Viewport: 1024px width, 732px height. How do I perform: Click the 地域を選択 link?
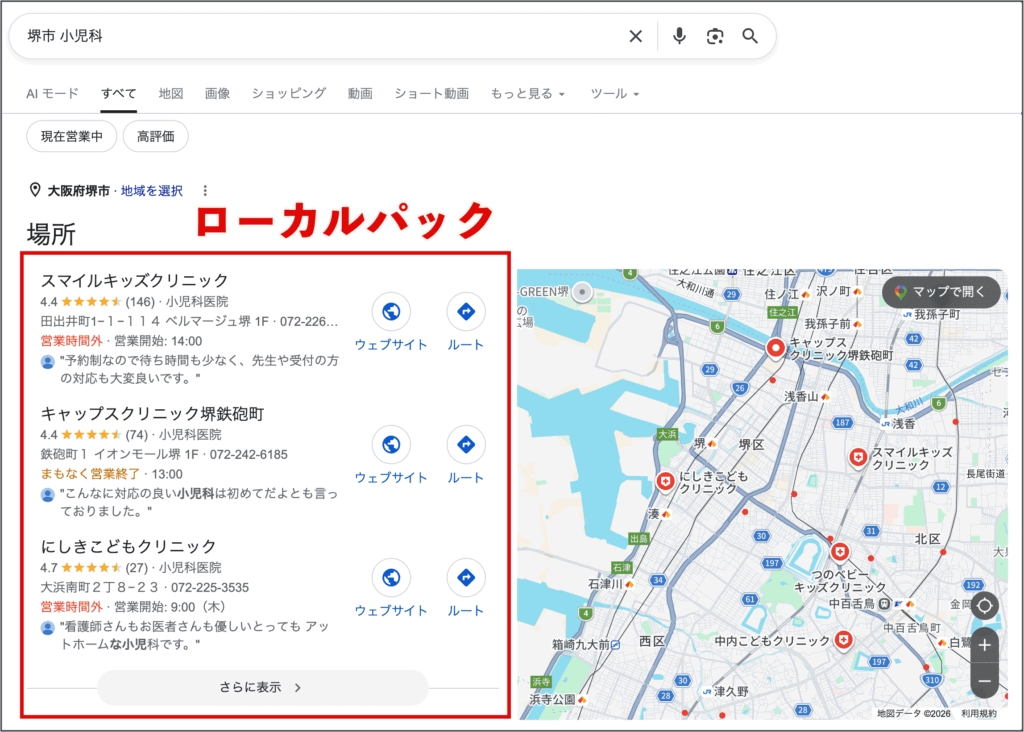click(152, 191)
